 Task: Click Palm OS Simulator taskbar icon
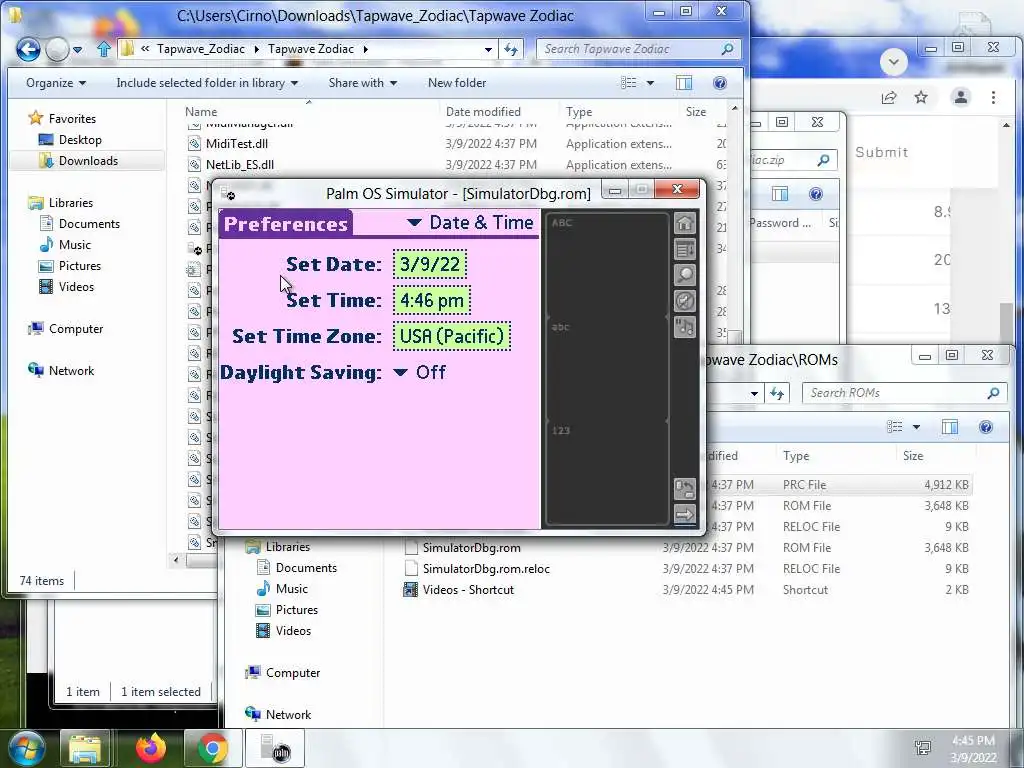tap(275, 748)
